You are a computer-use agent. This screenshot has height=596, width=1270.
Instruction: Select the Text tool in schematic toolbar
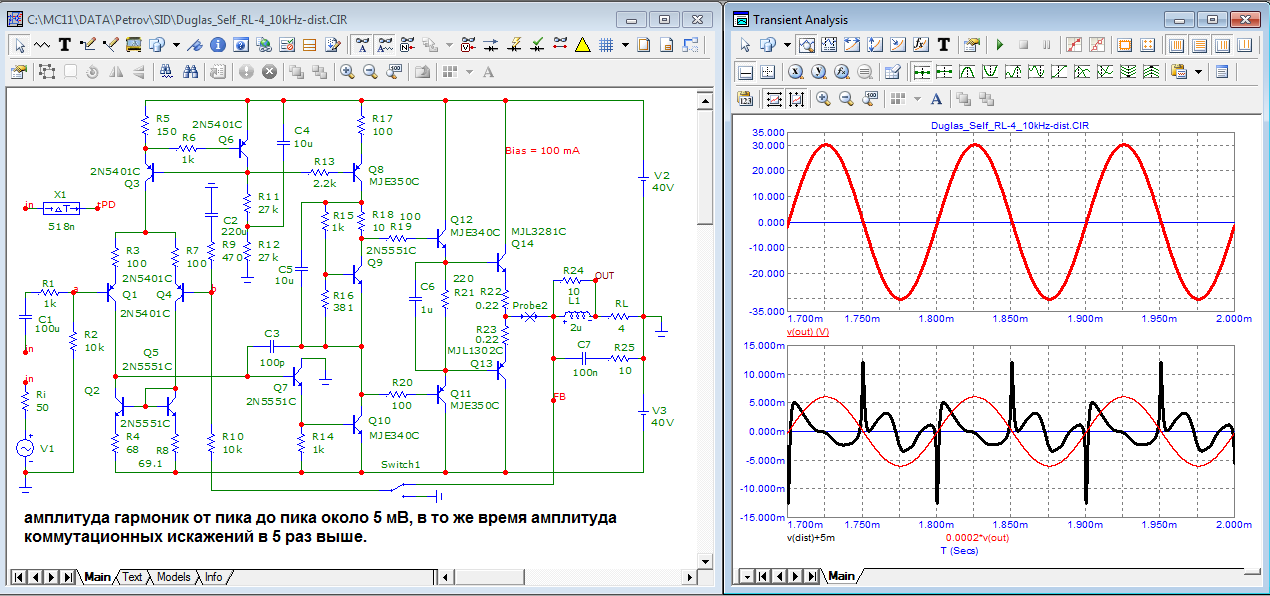[65, 45]
